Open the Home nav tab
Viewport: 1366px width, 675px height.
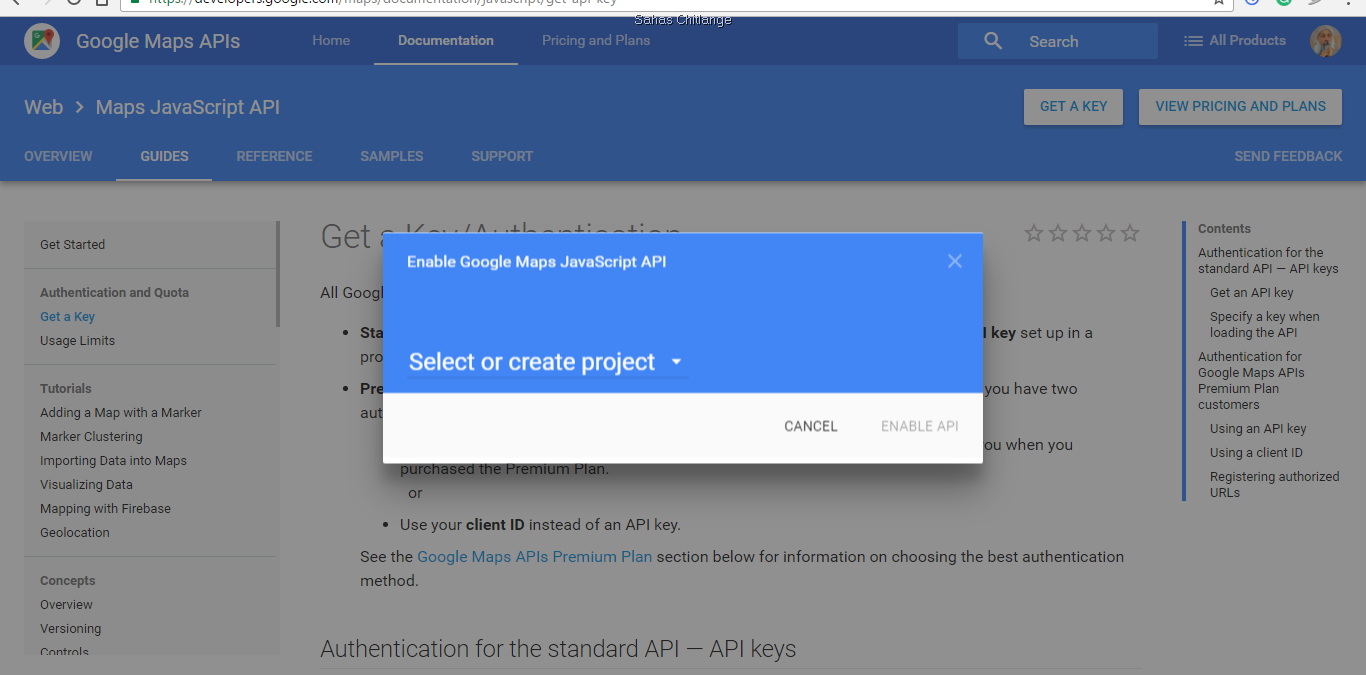(331, 41)
